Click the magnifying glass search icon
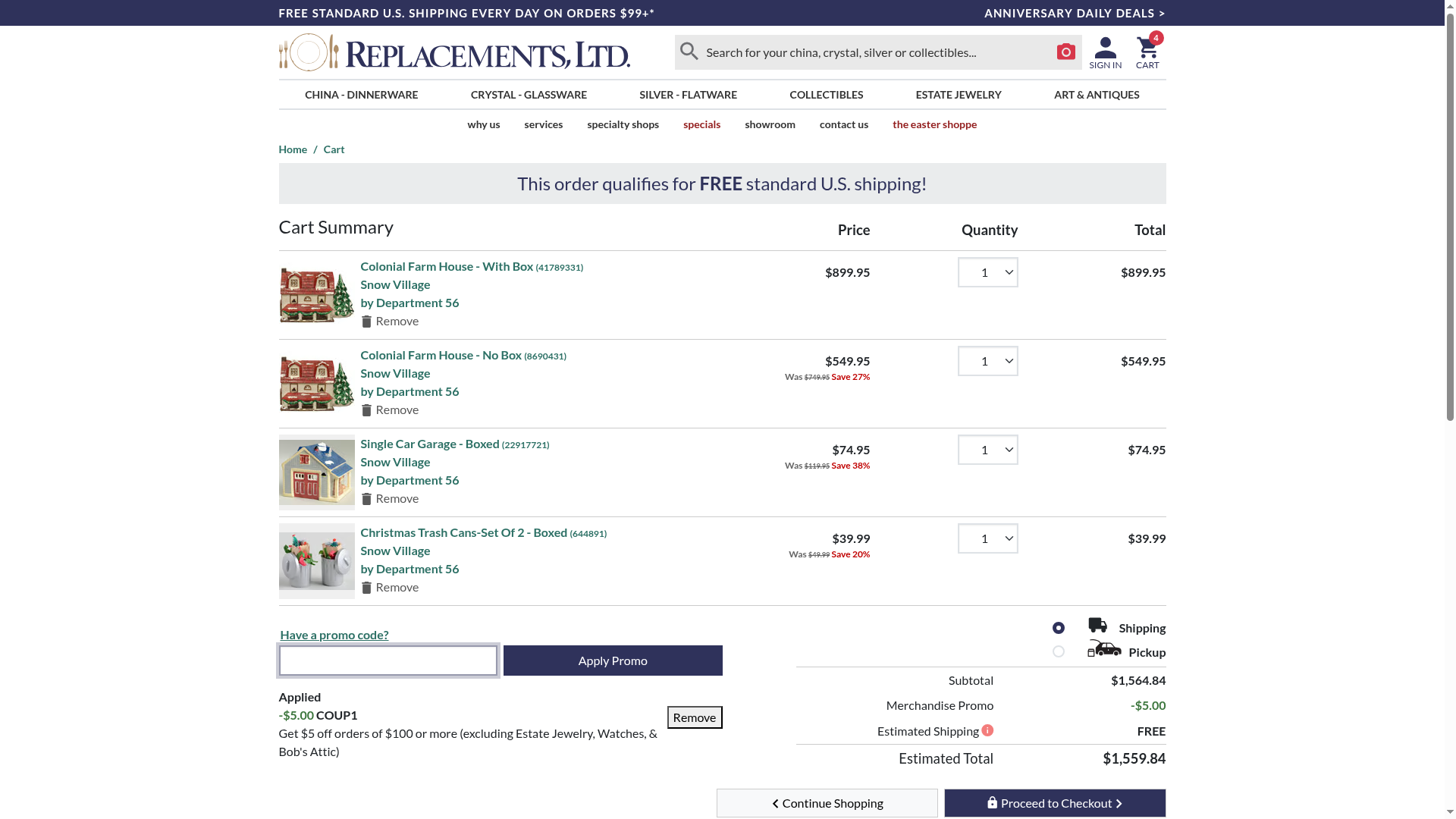1456x819 pixels. pyautogui.click(x=689, y=52)
